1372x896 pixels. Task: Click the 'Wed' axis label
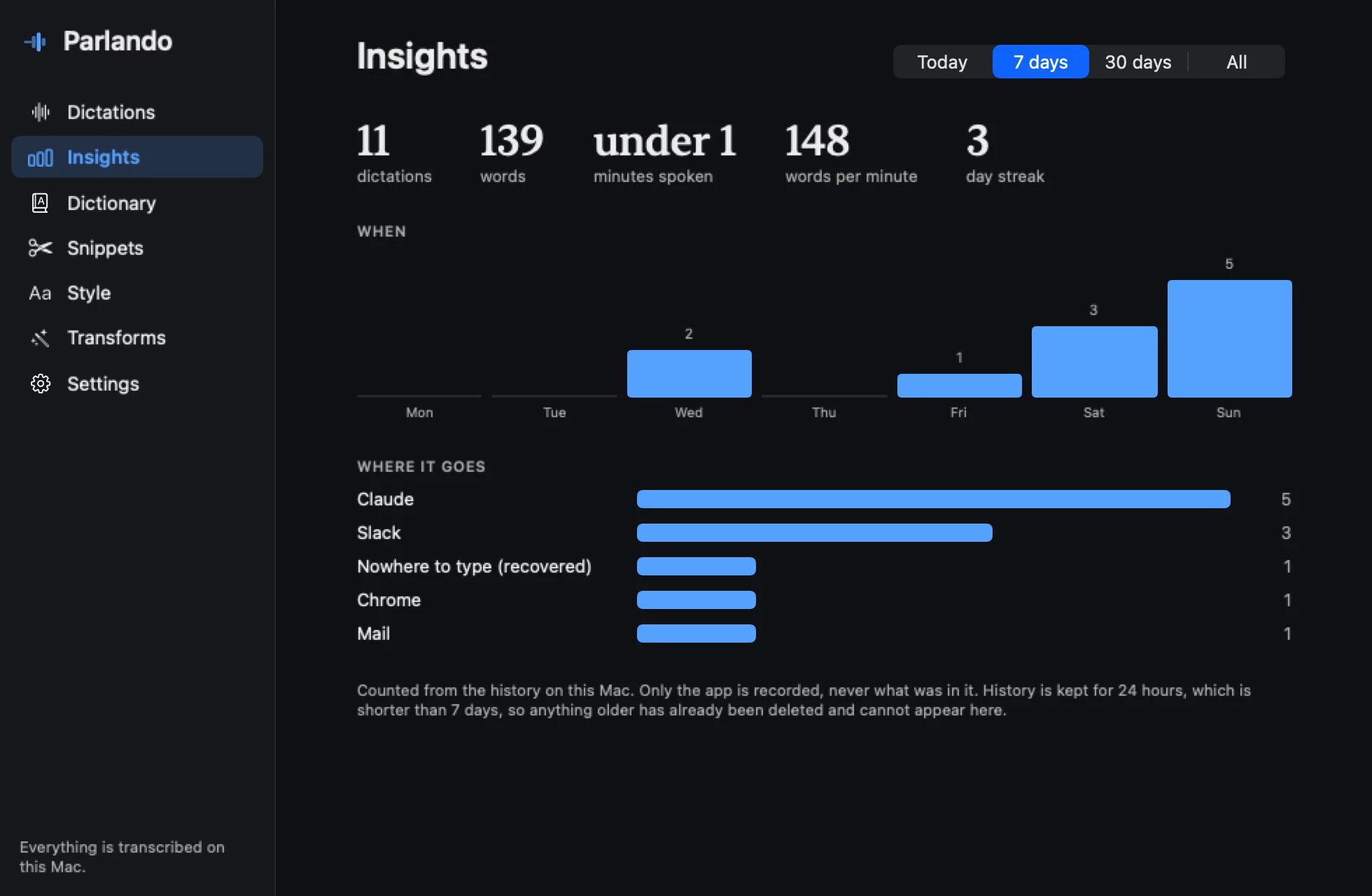pyautogui.click(x=689, y=412)
